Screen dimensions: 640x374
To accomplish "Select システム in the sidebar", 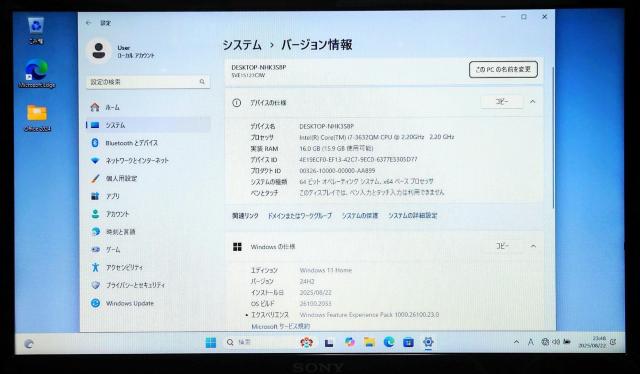I will click(148, 125).
